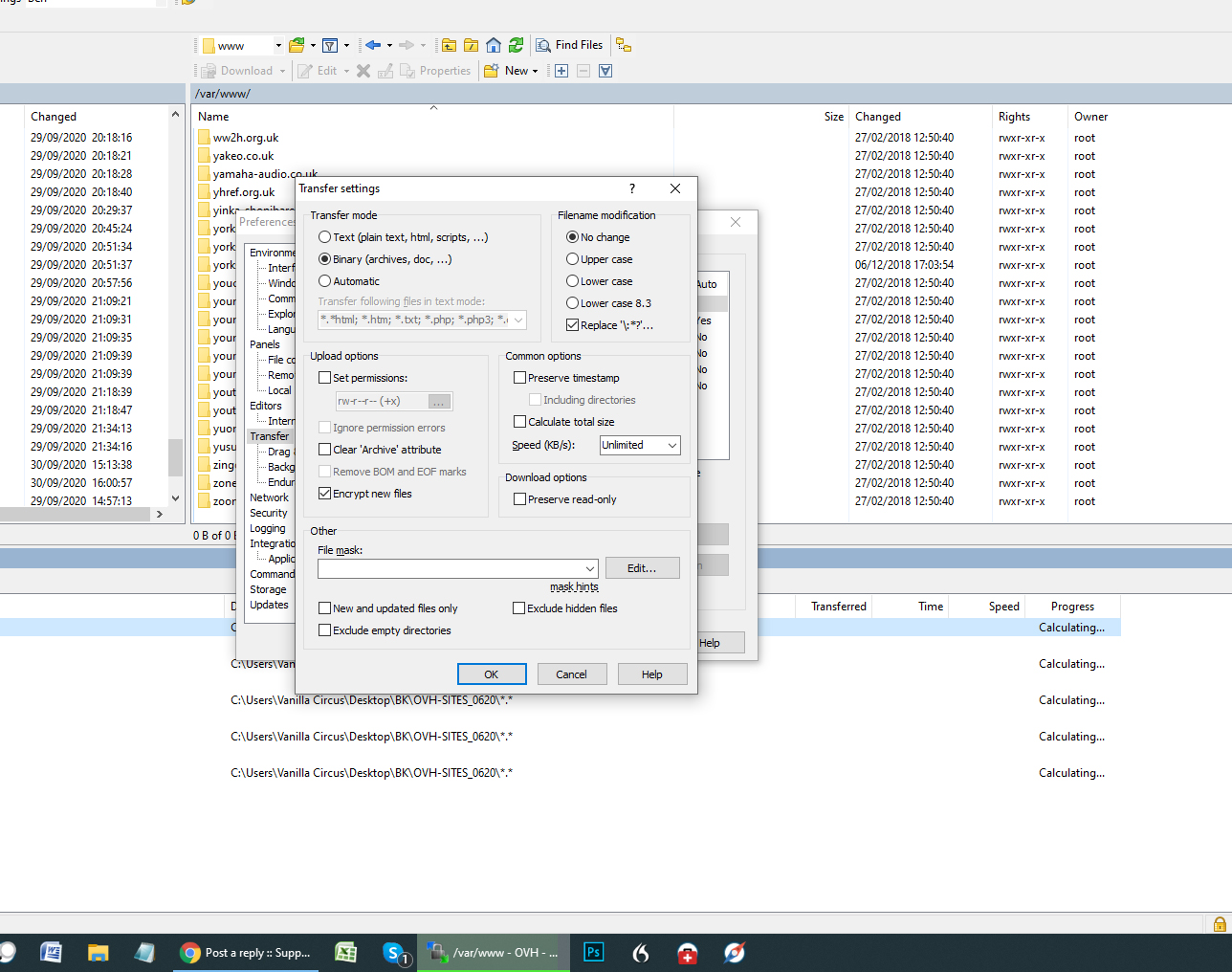Click the select files plus icon
The image size is (1232, 972).
(561, 71)
